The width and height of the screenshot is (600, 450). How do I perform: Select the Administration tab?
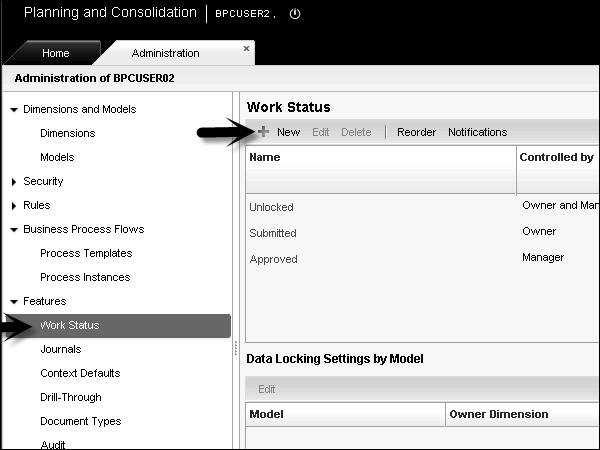pos(165,53)
